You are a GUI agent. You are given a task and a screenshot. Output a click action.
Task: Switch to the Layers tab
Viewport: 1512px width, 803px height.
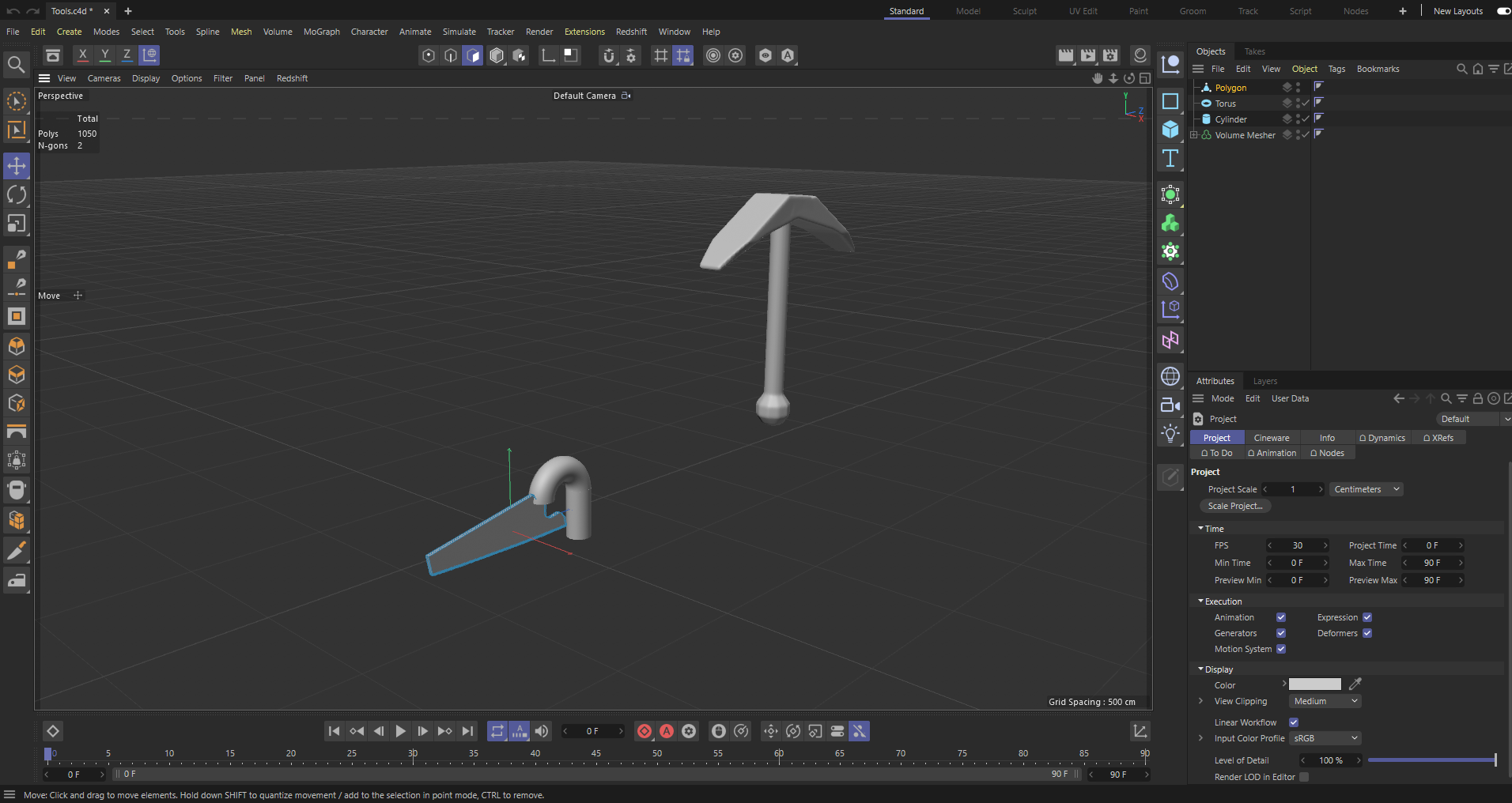[1265, 381]
